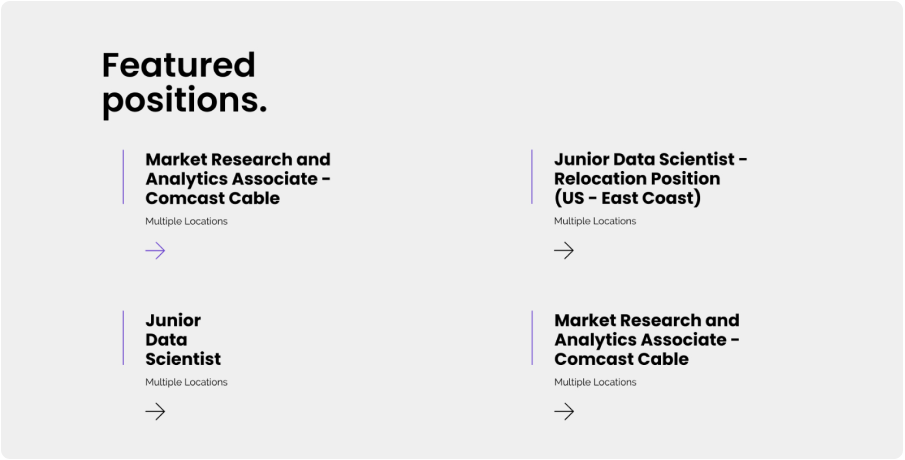Click accent line beside purple-arrow Market Research listing
Image resolution: width=905 pixels, height=460 pixels.
click(123, 177)
